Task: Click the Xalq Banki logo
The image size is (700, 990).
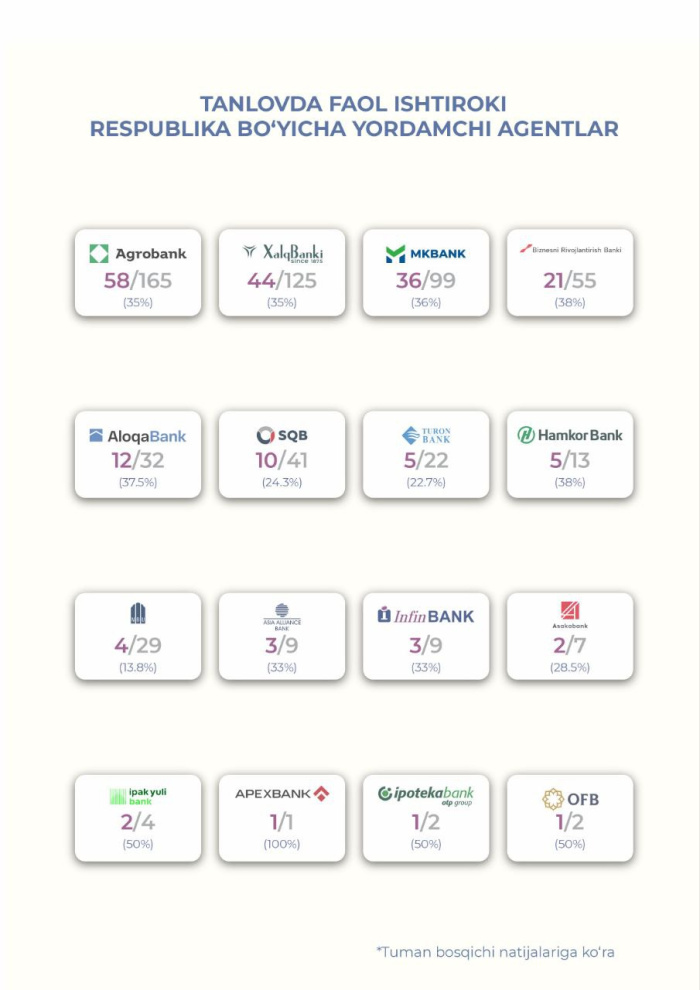Action: [282, 253]
